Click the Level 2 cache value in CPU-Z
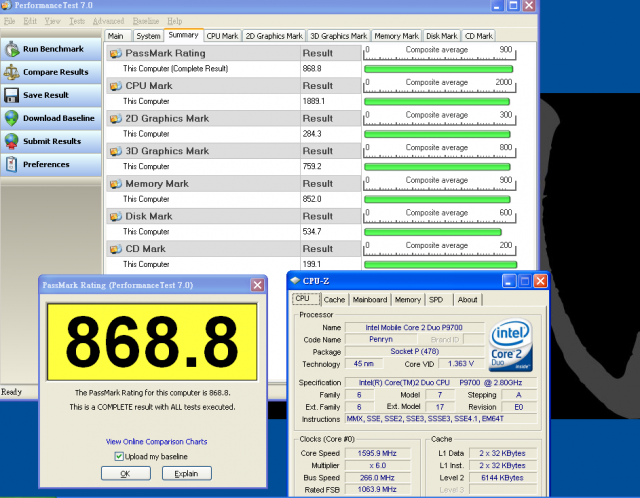Viewport: 640px width, 498px height. (x=502, y=478)
